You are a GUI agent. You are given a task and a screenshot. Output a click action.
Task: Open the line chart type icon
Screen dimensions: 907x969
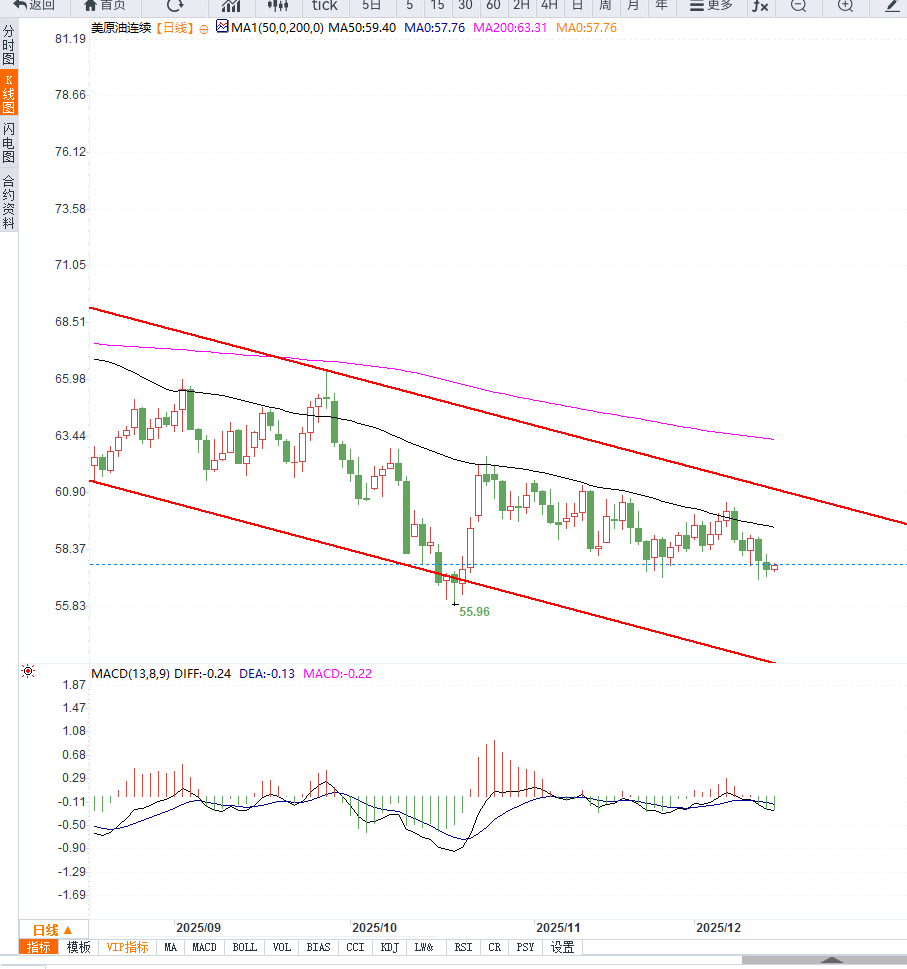pos(231,6)
